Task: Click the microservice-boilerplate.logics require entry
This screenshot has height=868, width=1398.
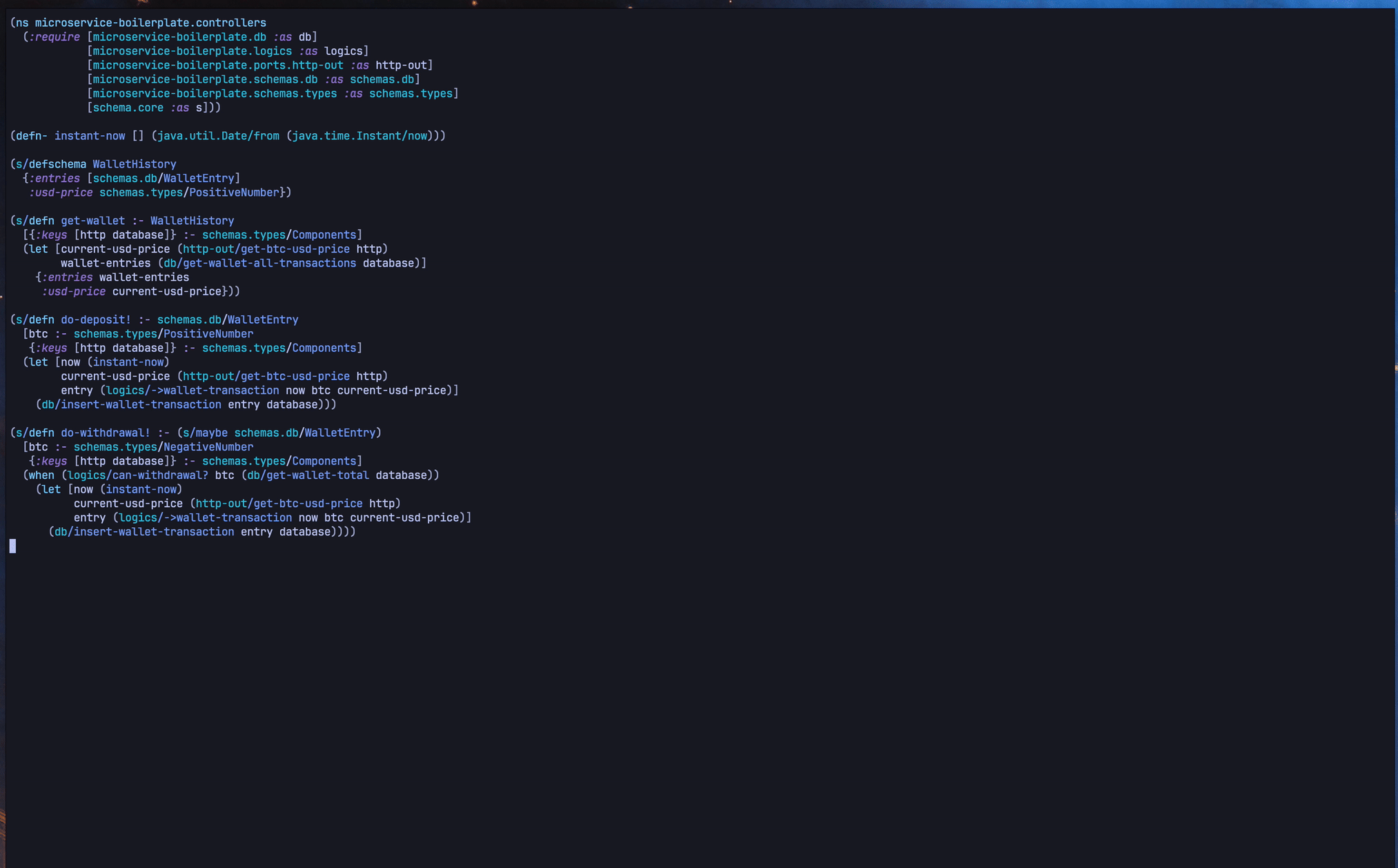Action: coord(192,51)
